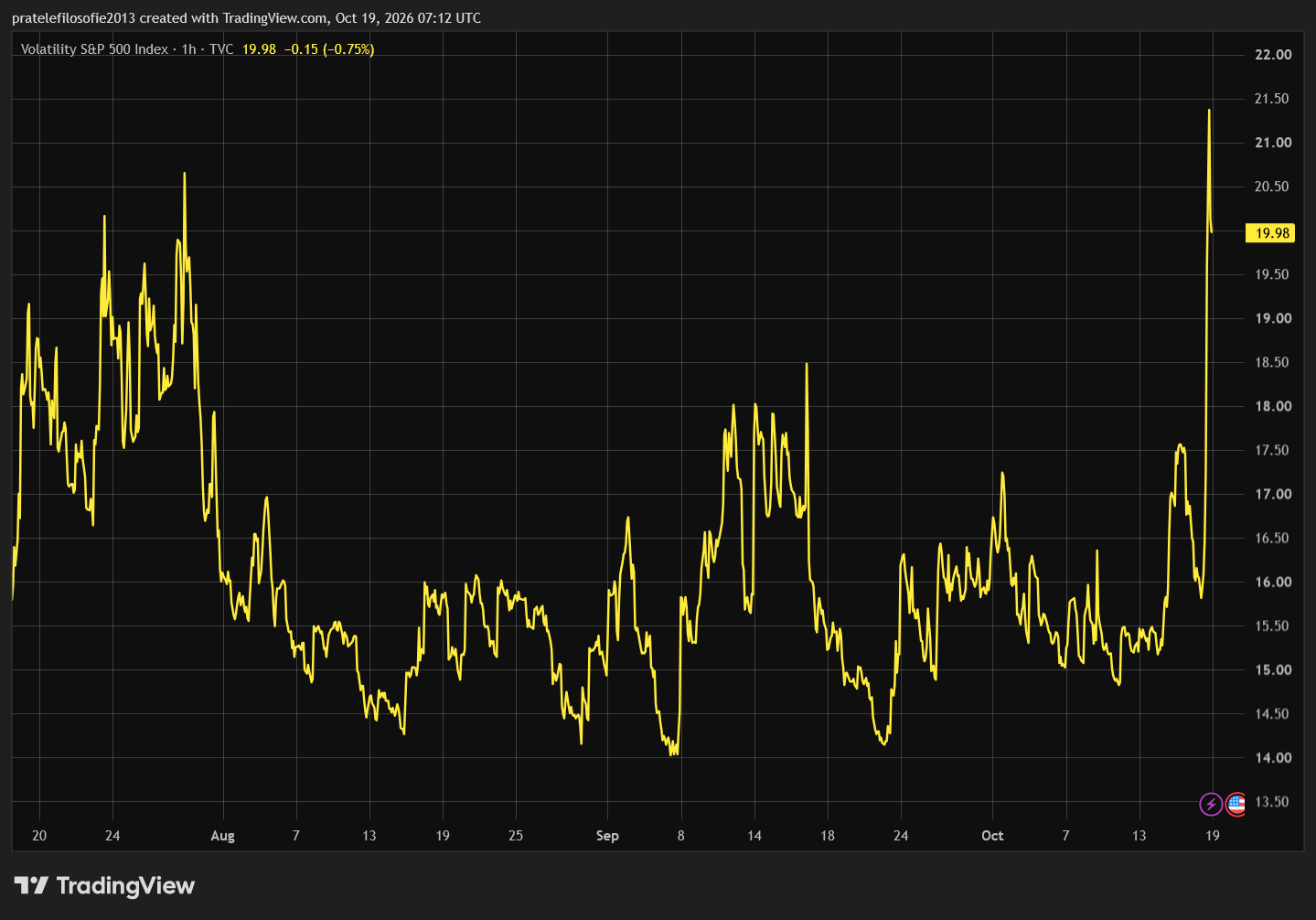Click the Sep label on the time axis
Screen dimensions: 1316x920
pyautogui.click(x=607, y=836)
